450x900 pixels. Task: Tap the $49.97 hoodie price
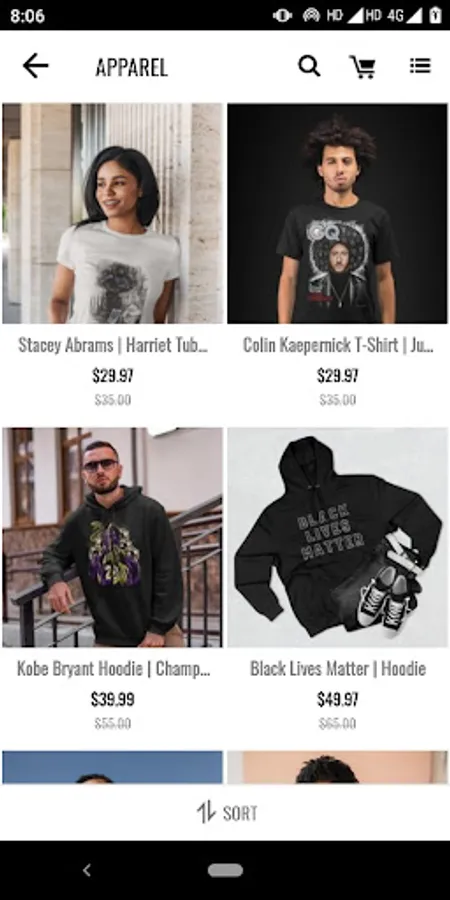point(338,699)
